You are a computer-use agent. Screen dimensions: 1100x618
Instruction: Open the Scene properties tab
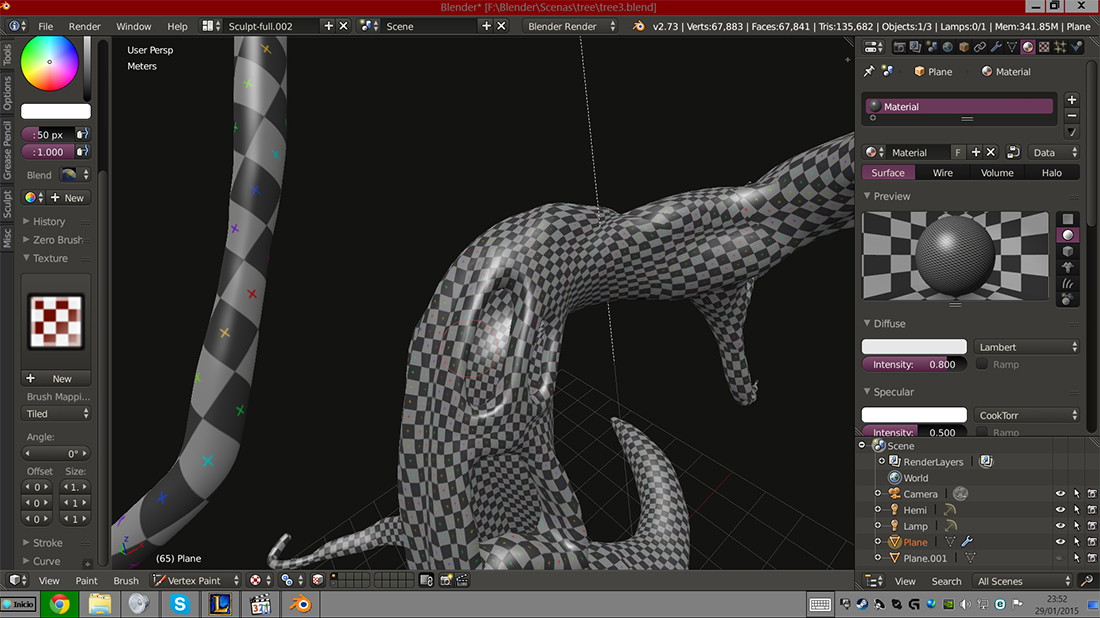pyautogui.click(x=932, y=48)
